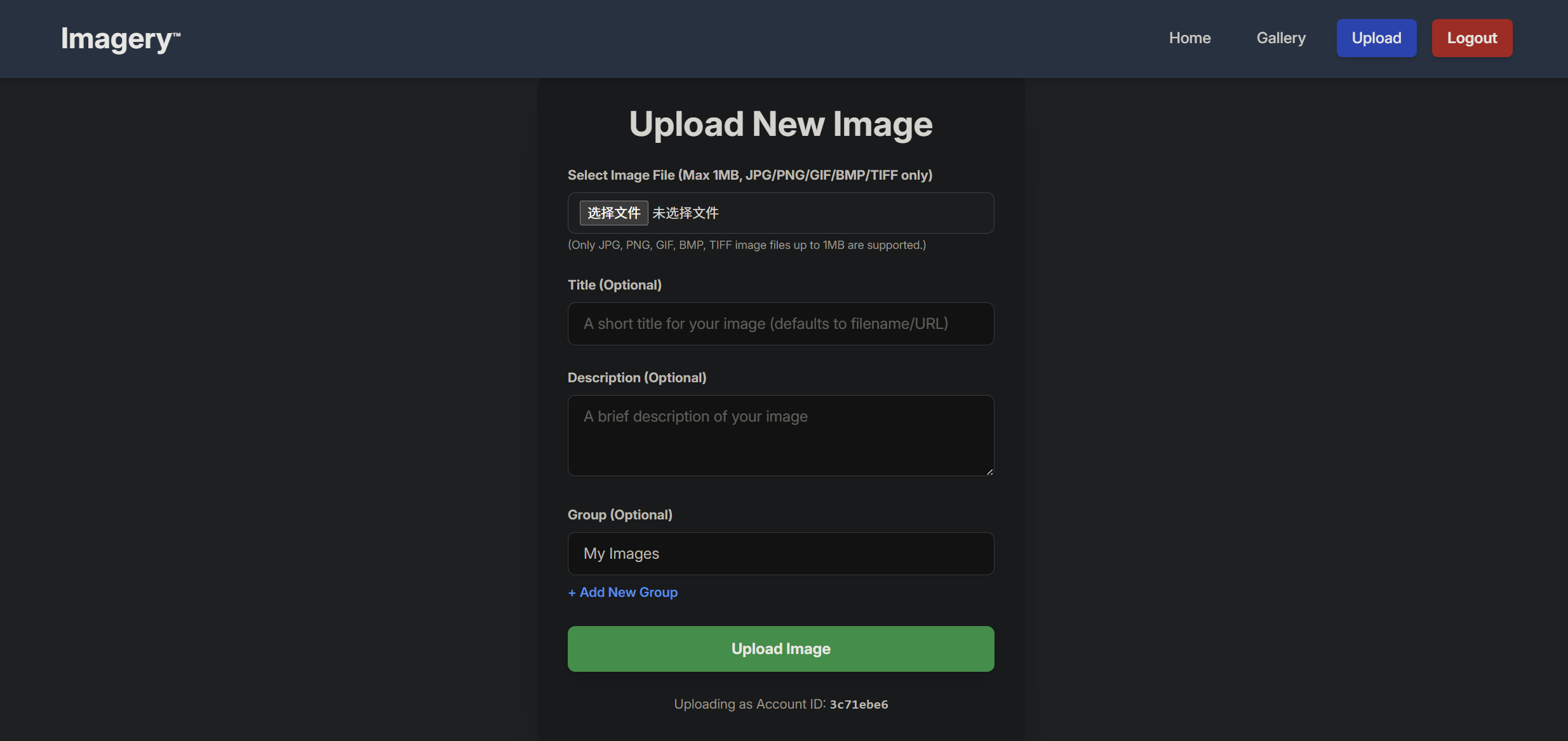Click the Select Image File label
Screen dimensions: 1568x741
[749, 175]
